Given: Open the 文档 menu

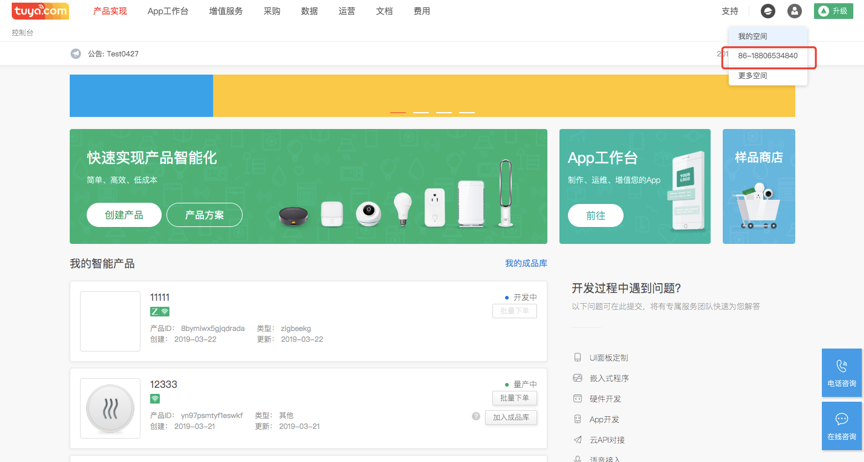Looking at the screenshot, I should tap(384, 11).
